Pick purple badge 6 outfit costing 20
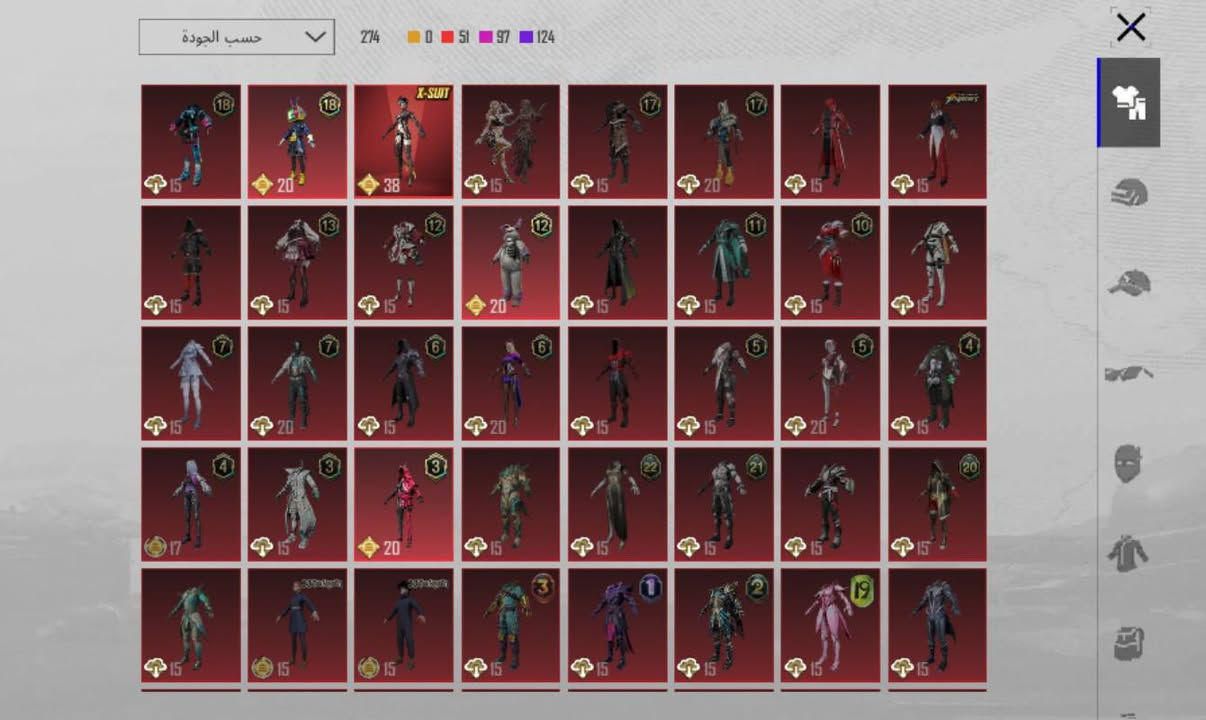1206x720 pixels. pyautogui.click(x=511, y=383)
